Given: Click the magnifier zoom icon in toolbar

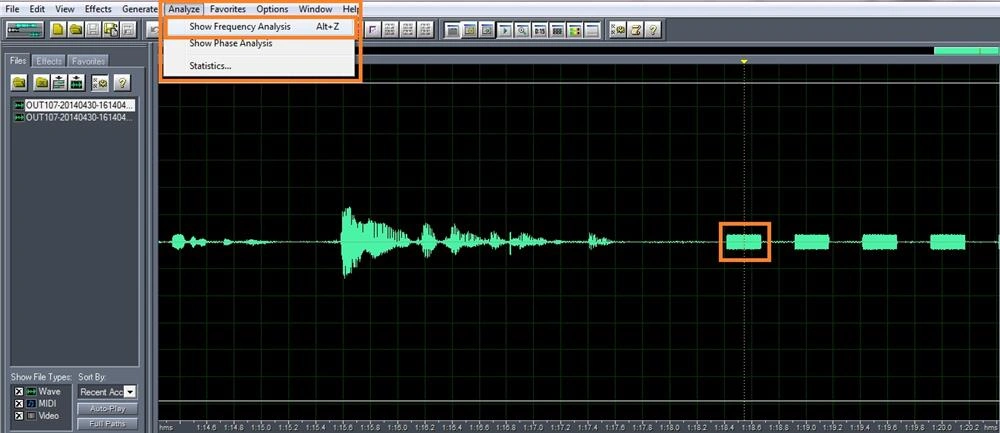Looking at the screenshot, I should (522, 29).
